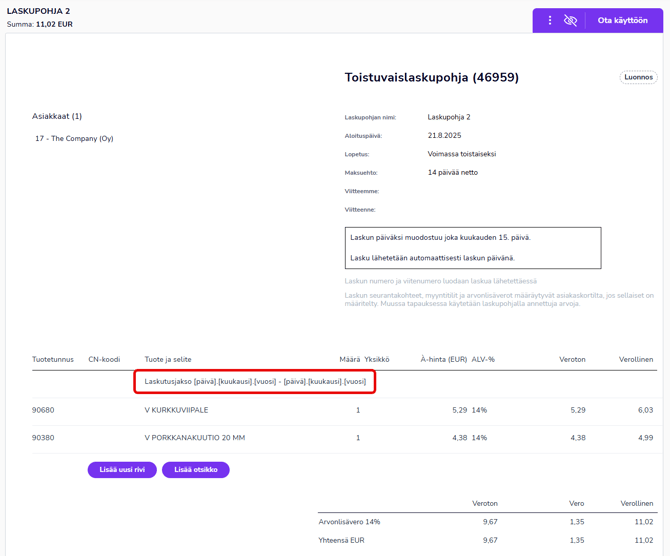Viewport: 670px width, 556px height.
Task: Click the À-hinta (EUR) column header
Action: (444, 359)
